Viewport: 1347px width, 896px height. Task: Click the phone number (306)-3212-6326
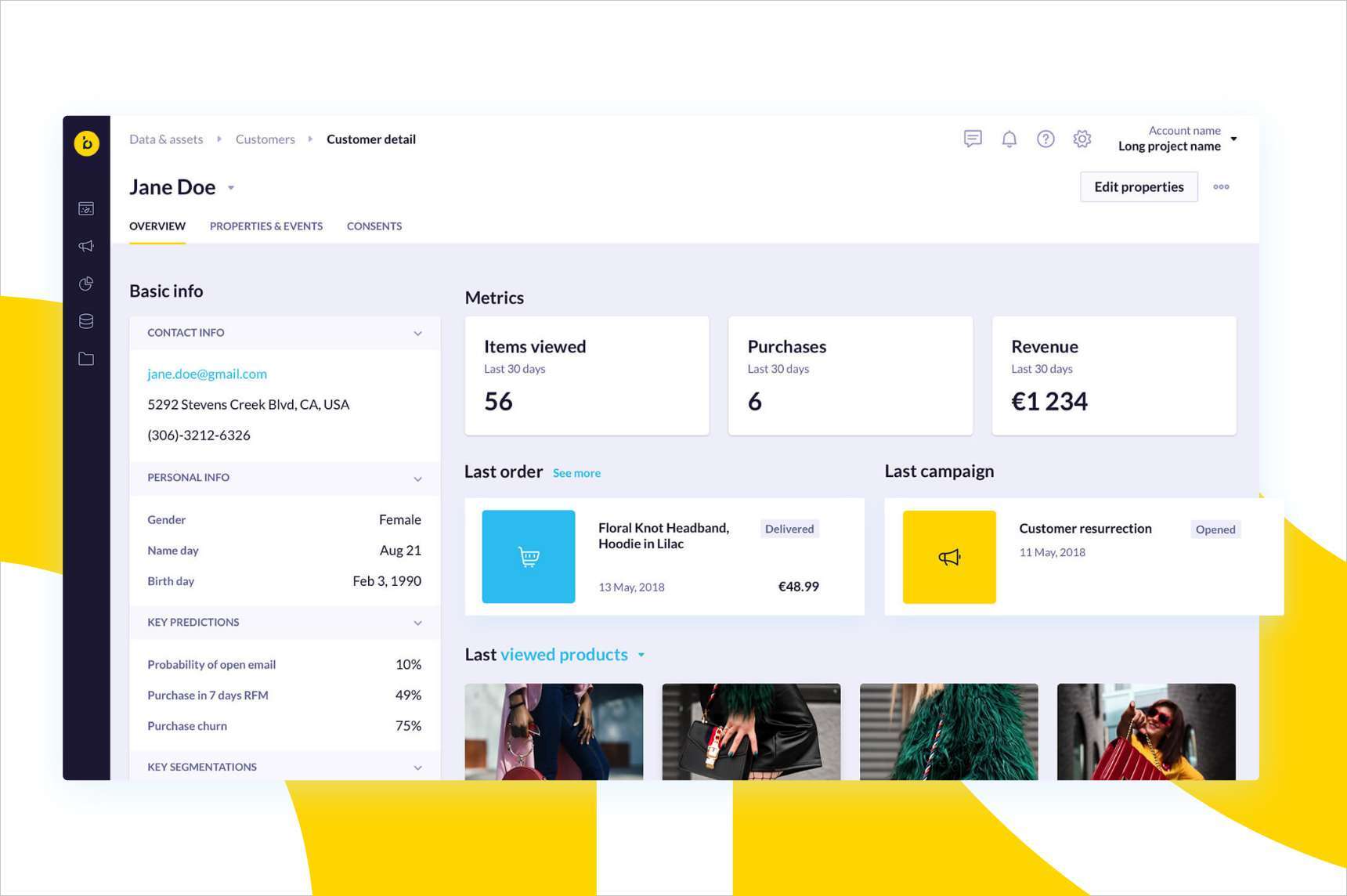[199, 435]
